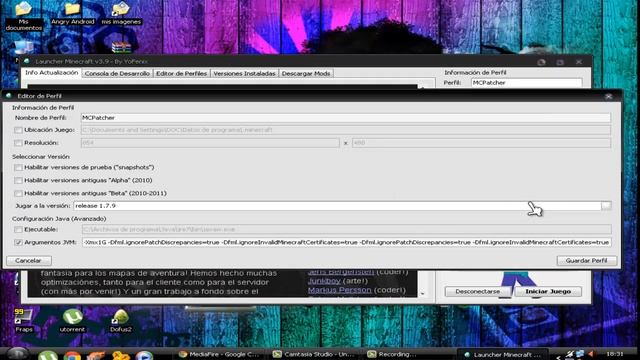Click the resolution height field

(482, 143)
